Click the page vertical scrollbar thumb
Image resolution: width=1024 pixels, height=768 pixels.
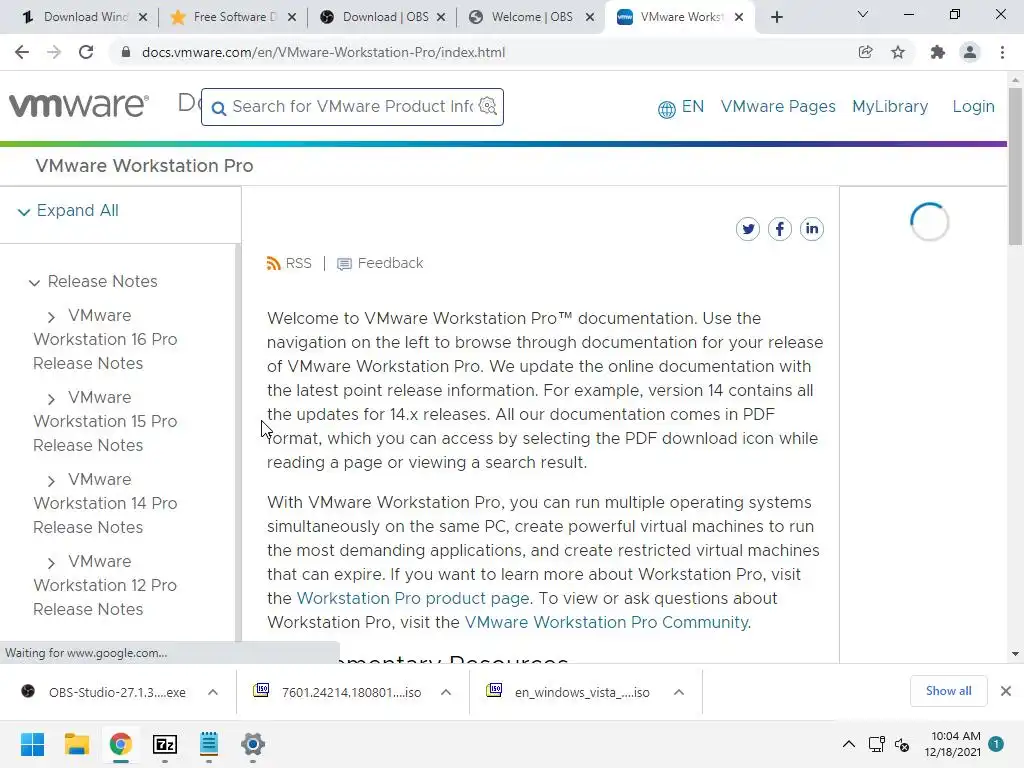pyautogui.click(x=1015, y=167)
